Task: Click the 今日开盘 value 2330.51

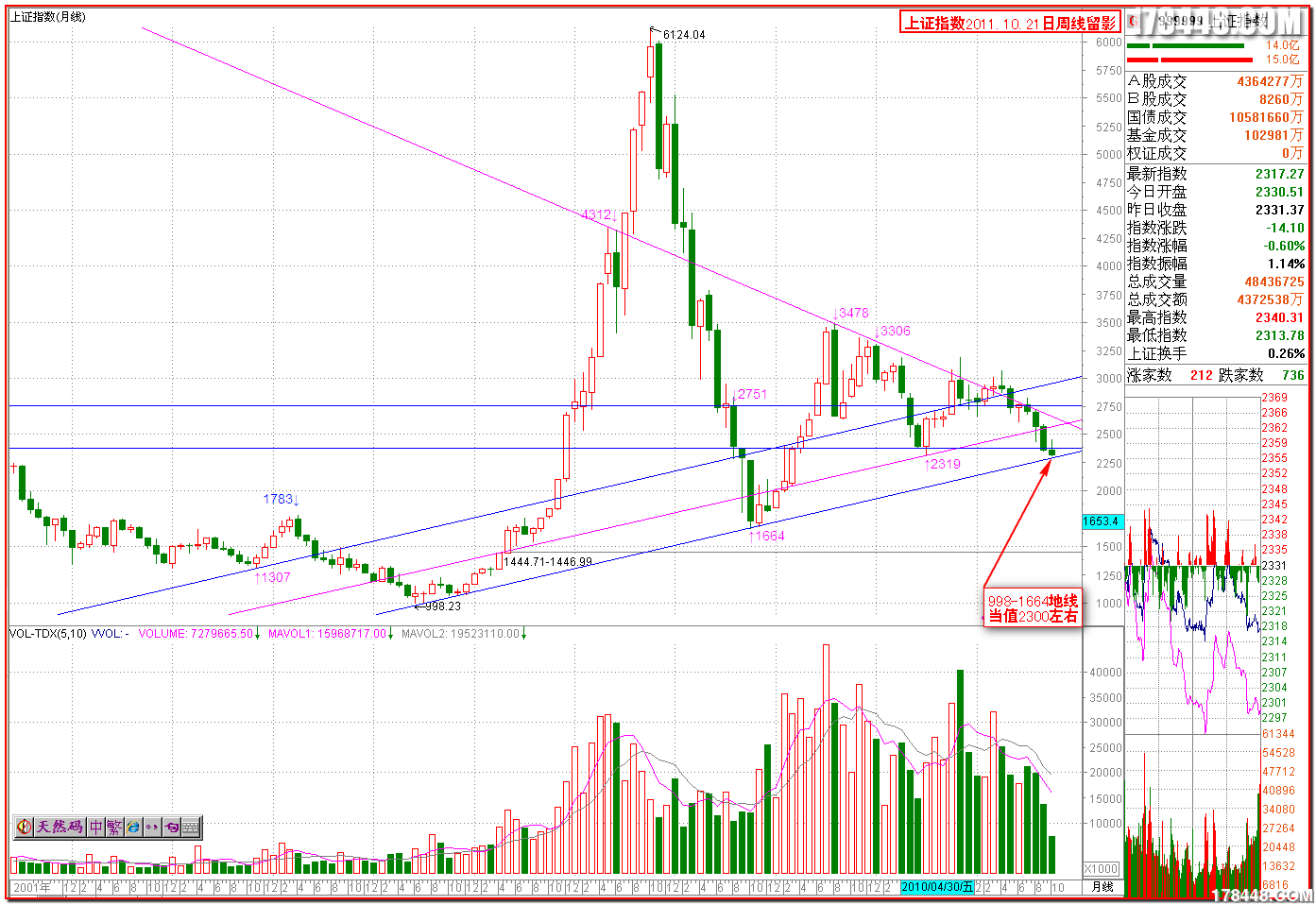Action: click(1279, 192)
